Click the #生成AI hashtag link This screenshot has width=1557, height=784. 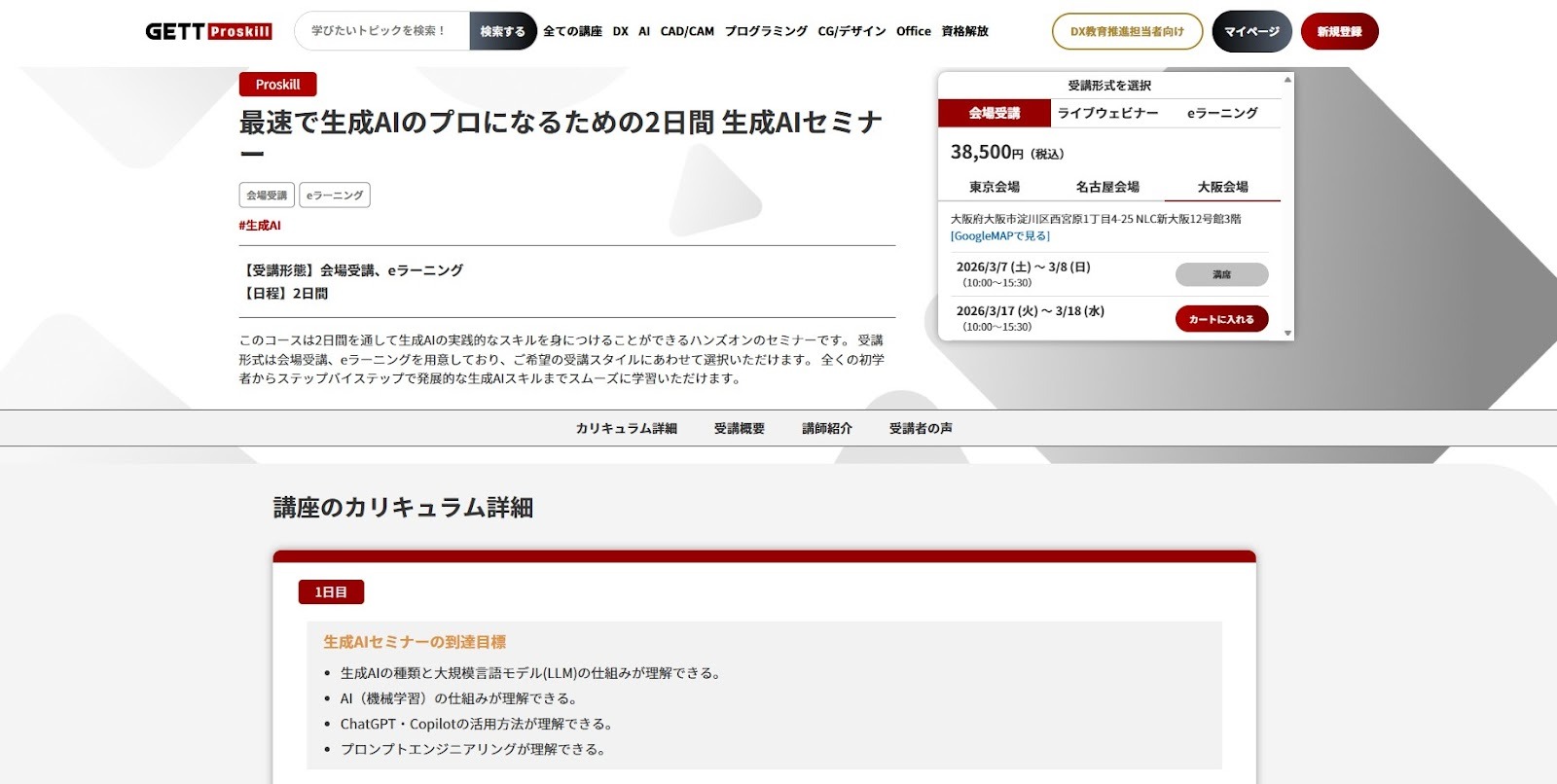(260, 226)
